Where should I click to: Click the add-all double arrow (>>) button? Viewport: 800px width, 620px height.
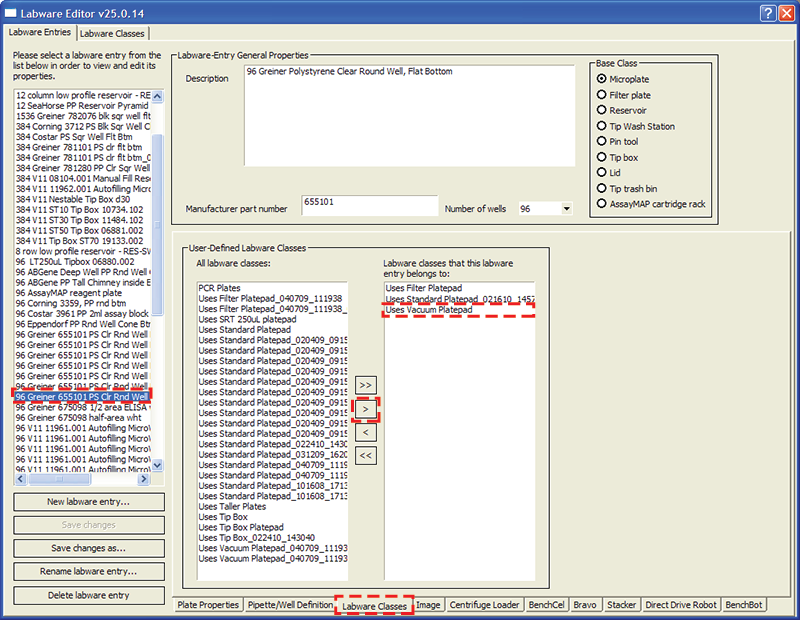coord(366,385)
